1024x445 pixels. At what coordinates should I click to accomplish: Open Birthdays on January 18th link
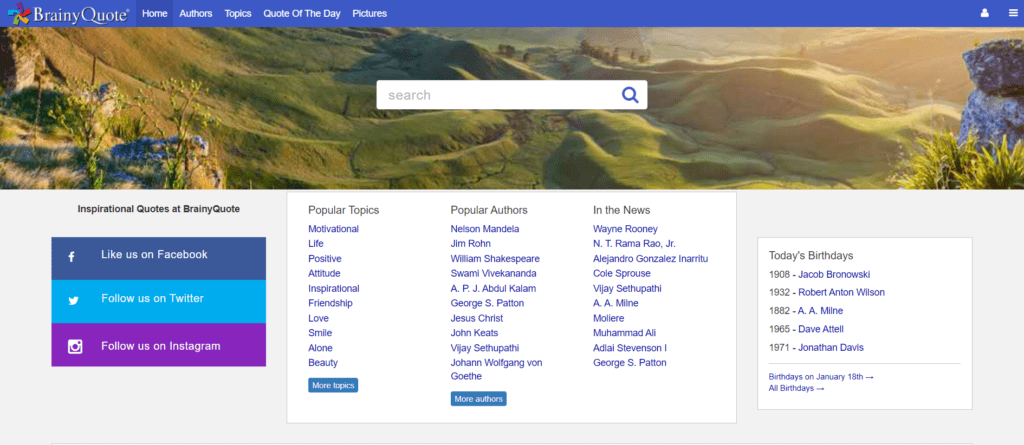[x=821, y=377]
